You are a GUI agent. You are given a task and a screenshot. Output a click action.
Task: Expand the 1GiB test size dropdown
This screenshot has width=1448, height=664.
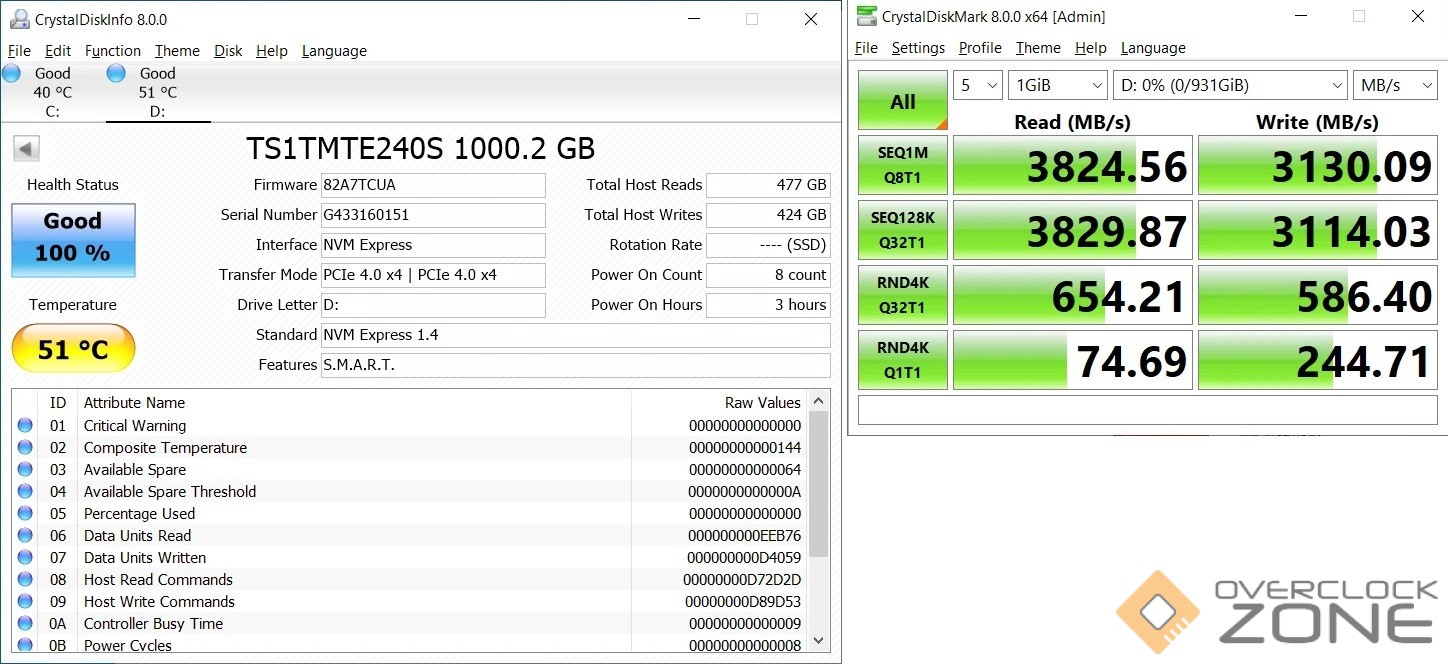click(1057, 86)
